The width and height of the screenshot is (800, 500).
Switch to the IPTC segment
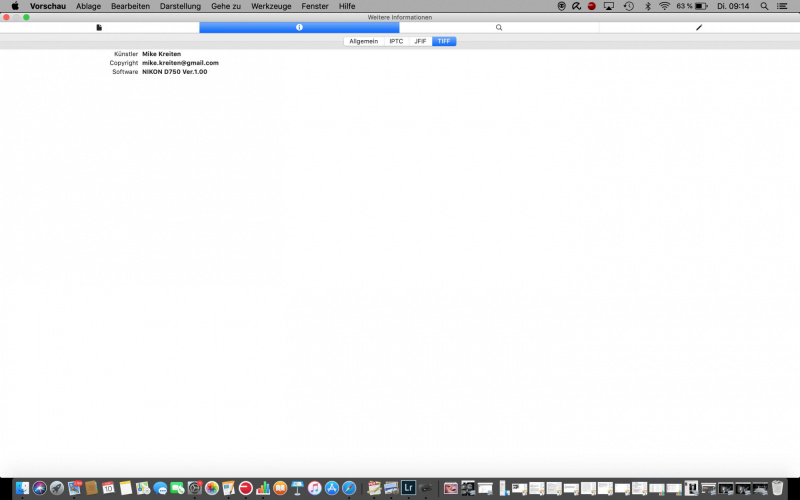coord(396,41)
